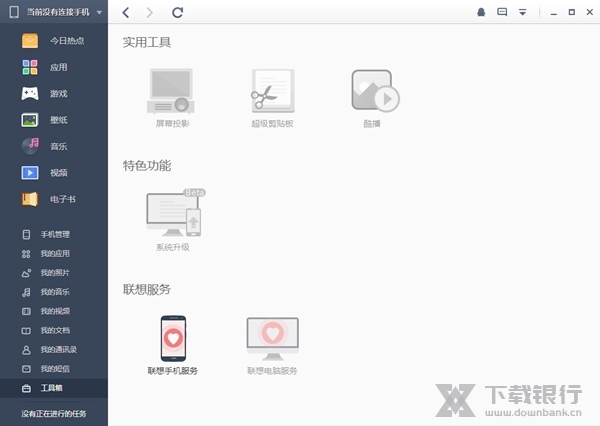The image size is (600, 426).
Task: Select the 应用 apps grid icon
Action: (x=30, y=67)
